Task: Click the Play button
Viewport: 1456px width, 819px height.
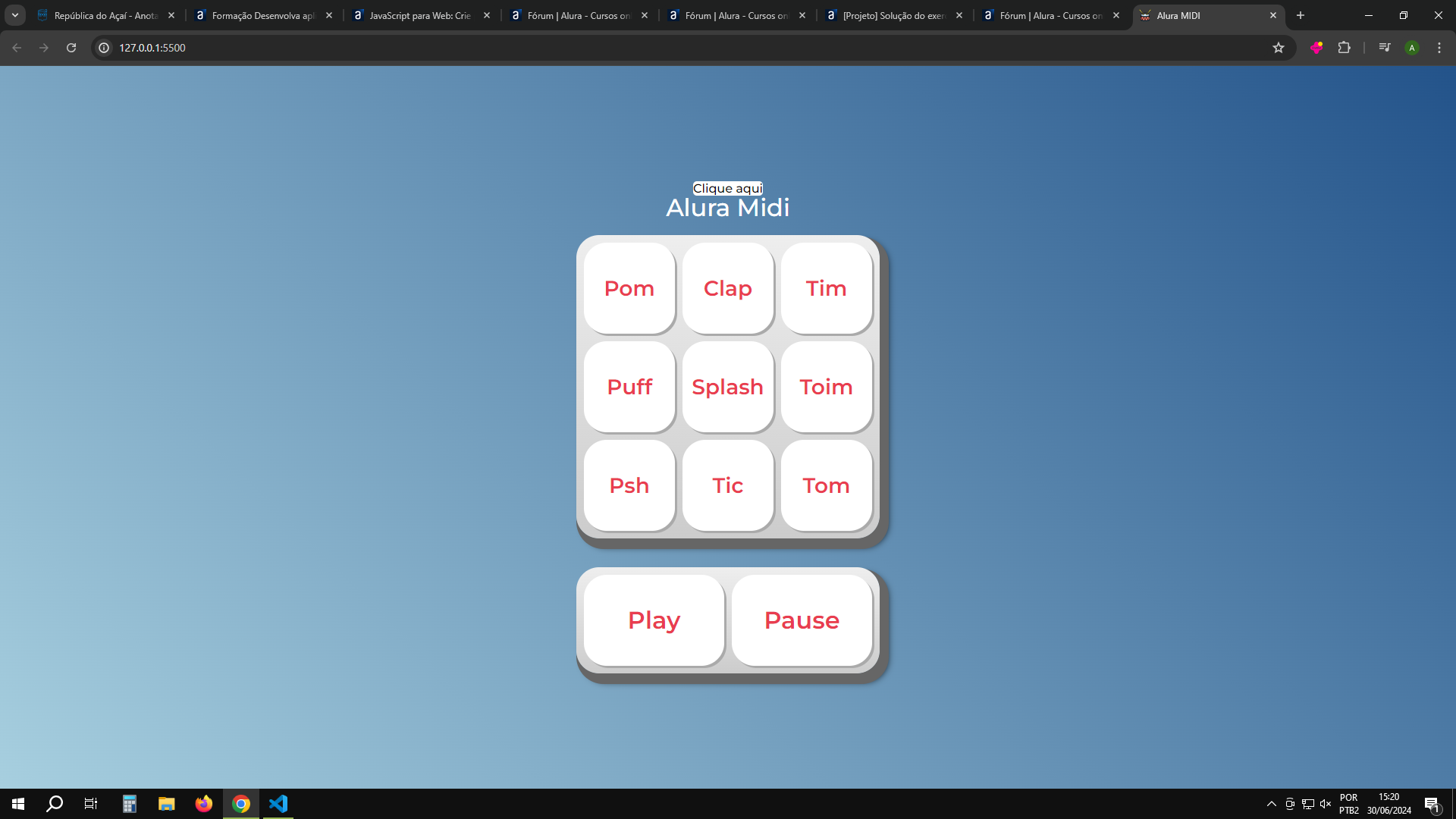Action: point(654,620)
